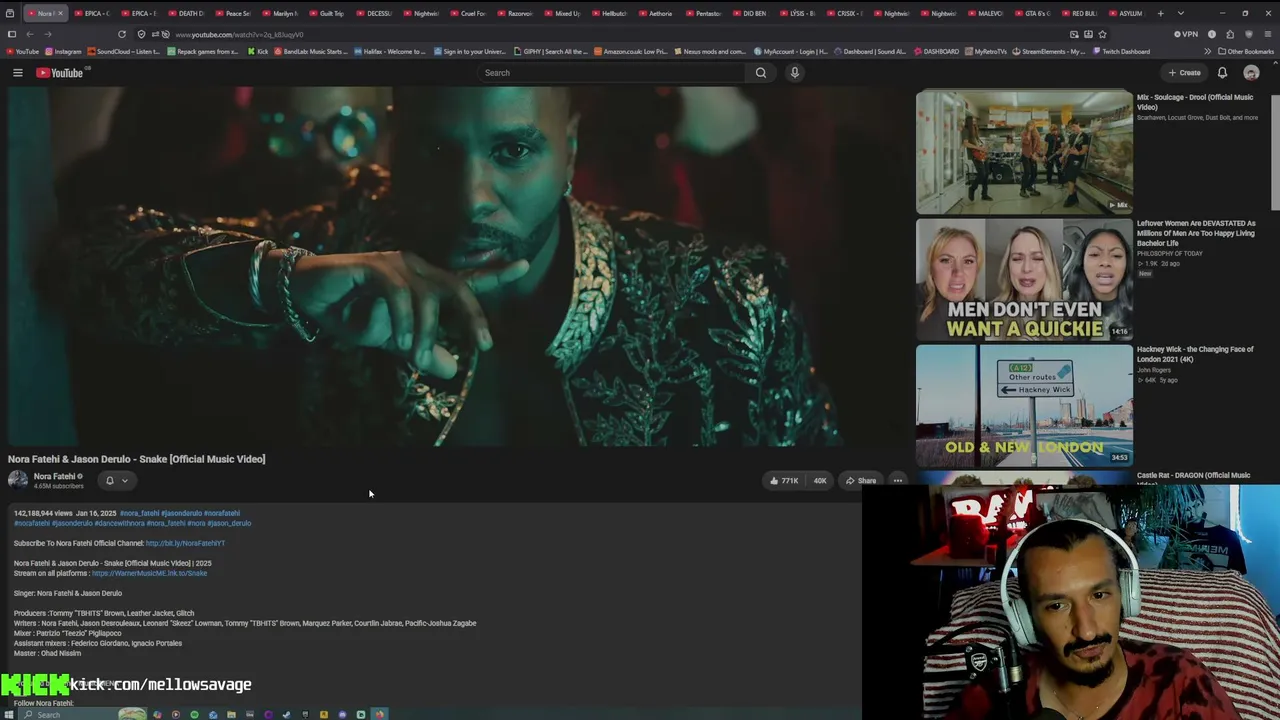Image resolution: width=1280 pixels, height=720 pixels.
Task: Type in the YouTube Search field
Action: tap(612, 73)
